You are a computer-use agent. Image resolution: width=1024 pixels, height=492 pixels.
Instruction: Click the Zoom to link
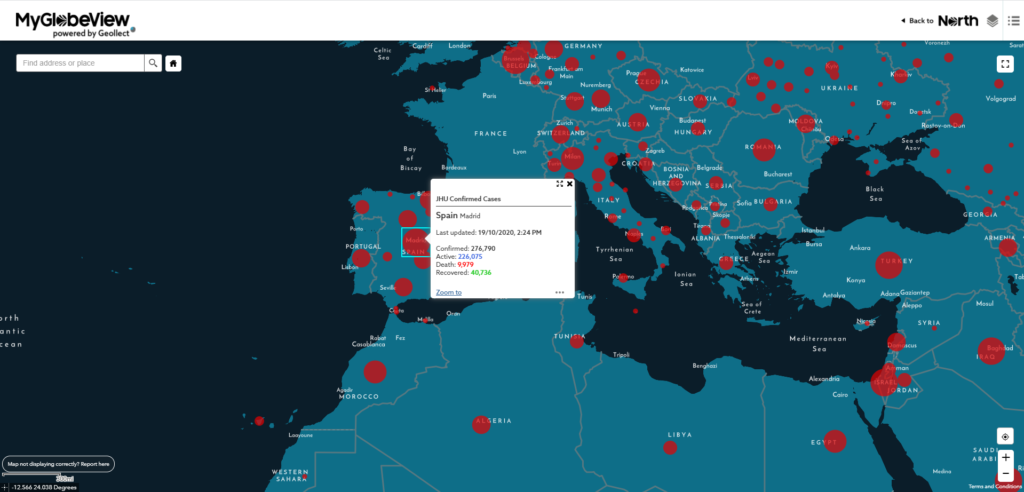tap(449, 292)
